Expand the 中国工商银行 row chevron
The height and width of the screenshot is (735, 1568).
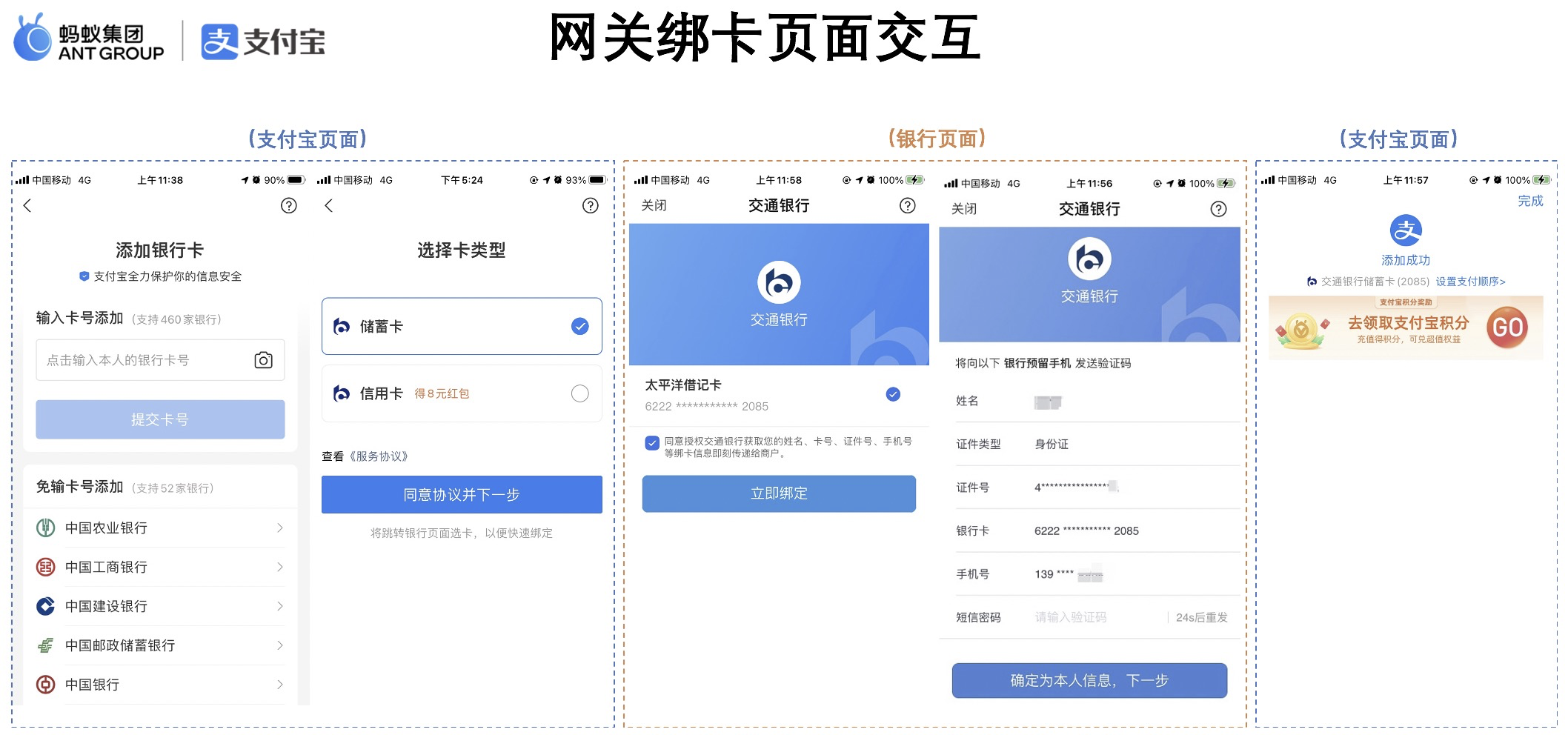[279, 567]
